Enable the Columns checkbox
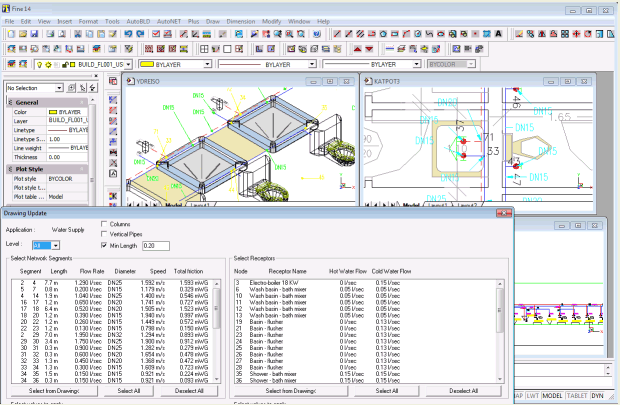The width and height of the screenshot is (620, 405). pos(103,224)
